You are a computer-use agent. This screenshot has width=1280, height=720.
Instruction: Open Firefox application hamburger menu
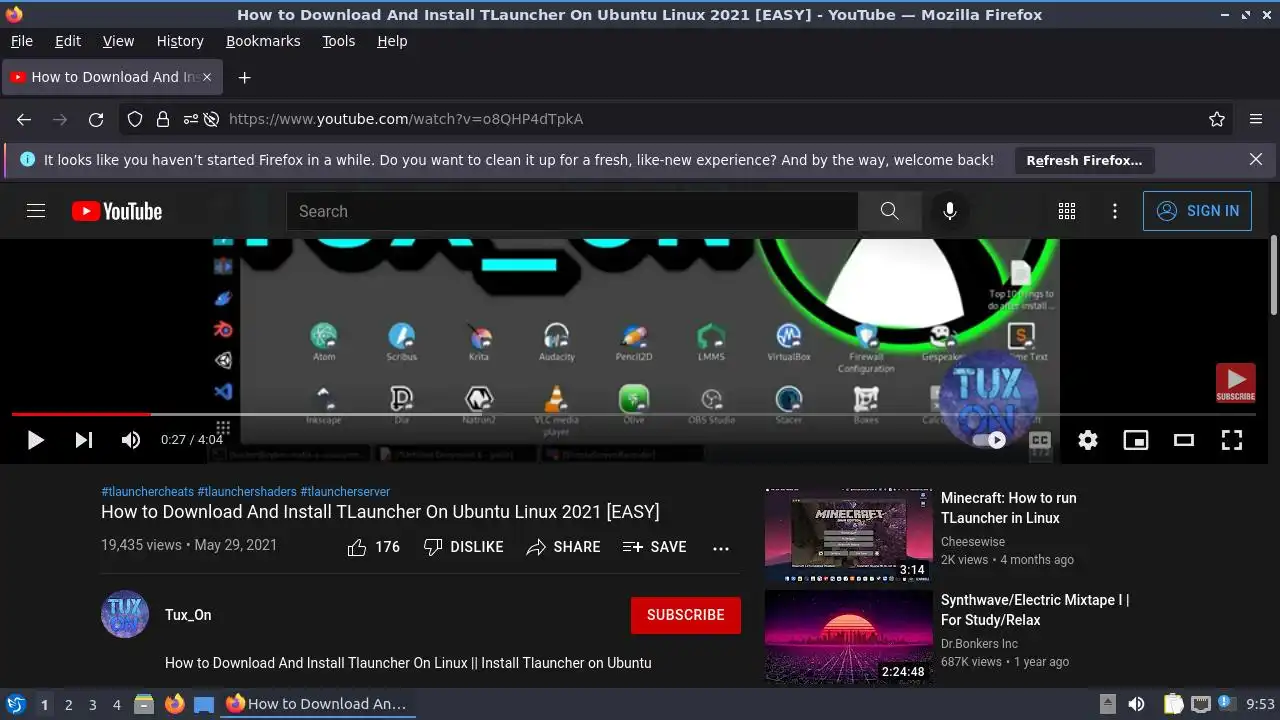tap(1256, 119)
